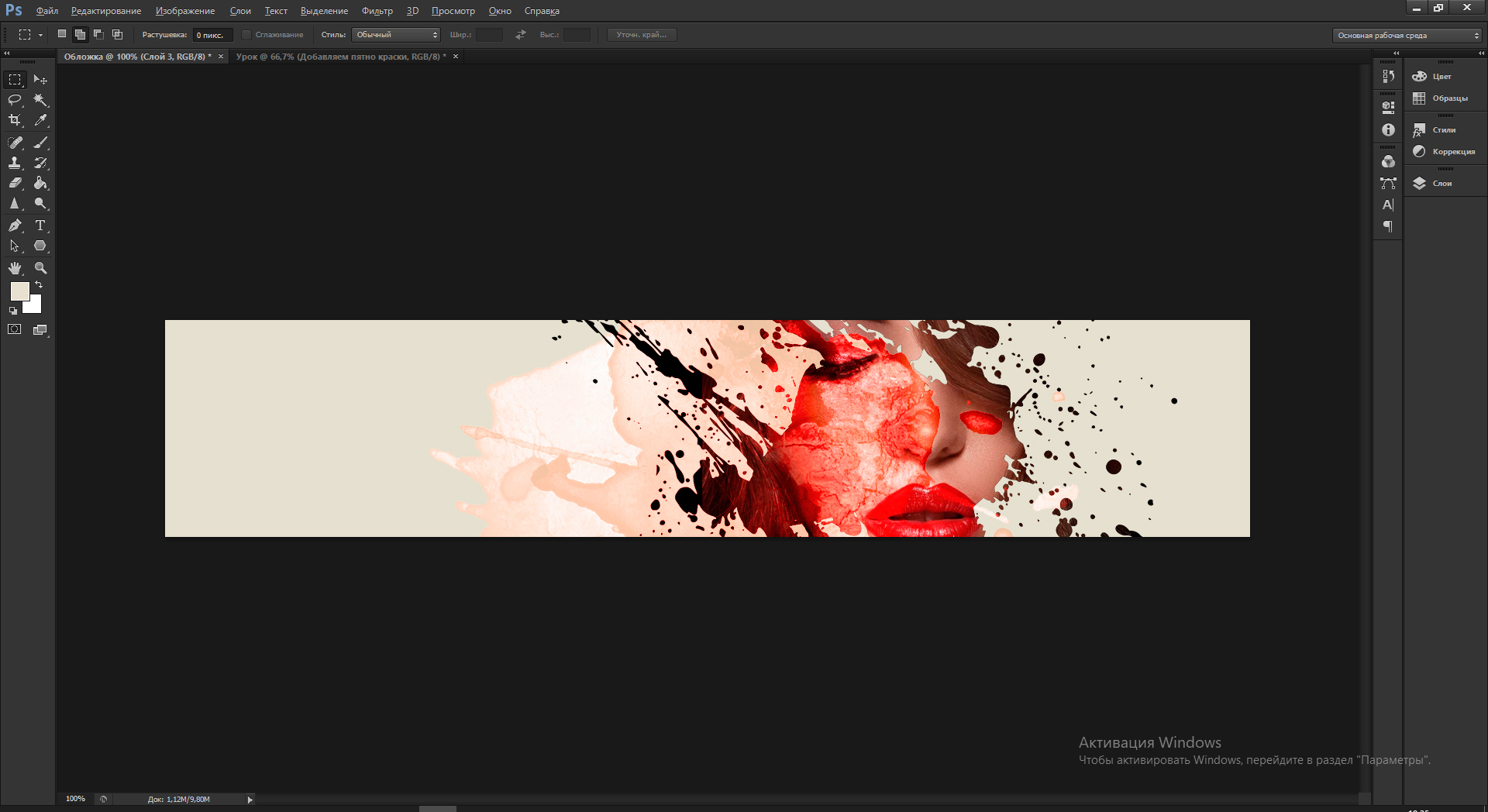Switch to the Обложка document tab

(x=137, y=57)
